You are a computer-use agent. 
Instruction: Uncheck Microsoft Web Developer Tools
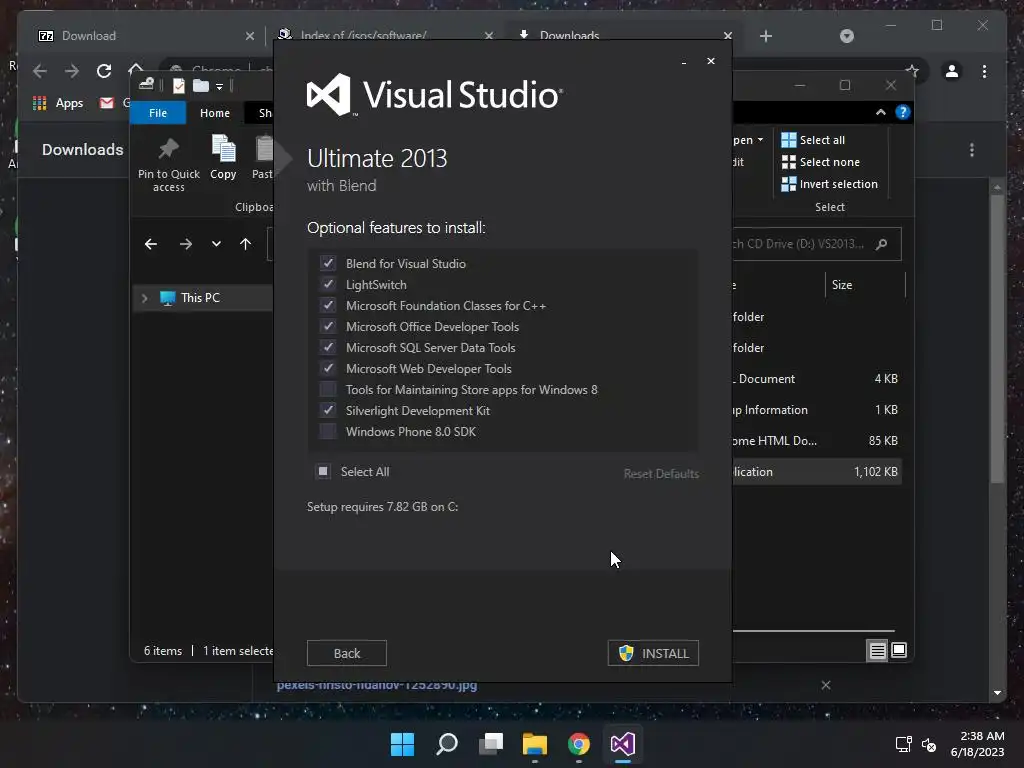[328, 368]
